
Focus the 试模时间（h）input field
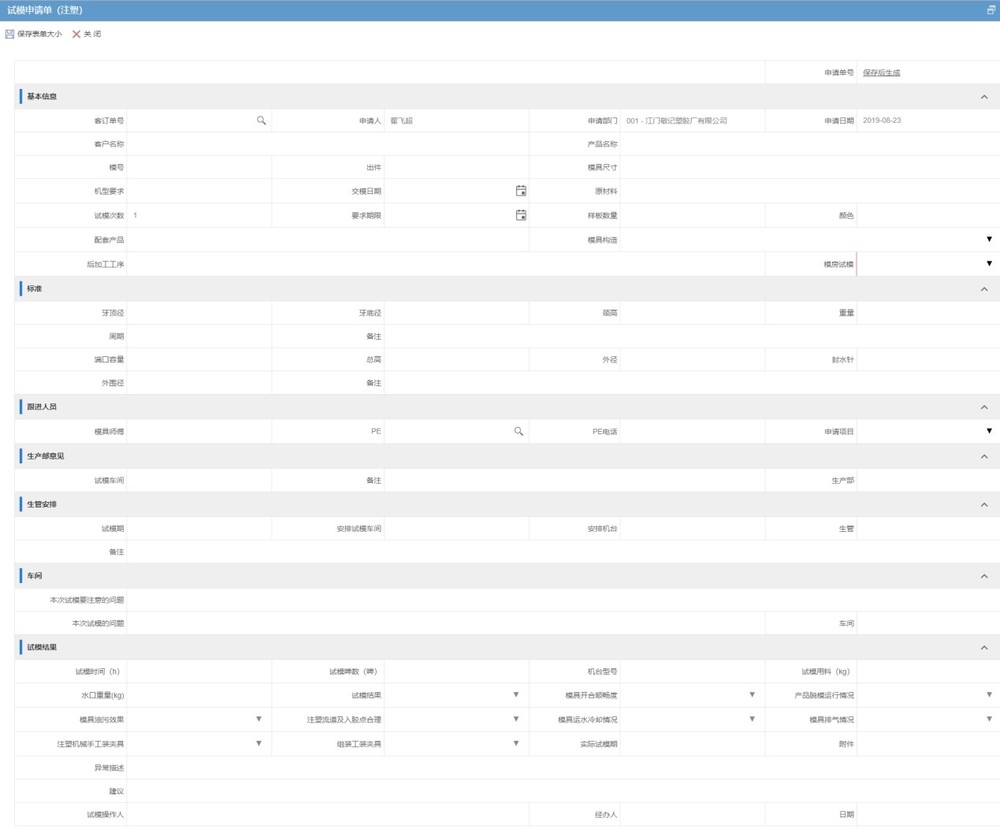(199, 672)
